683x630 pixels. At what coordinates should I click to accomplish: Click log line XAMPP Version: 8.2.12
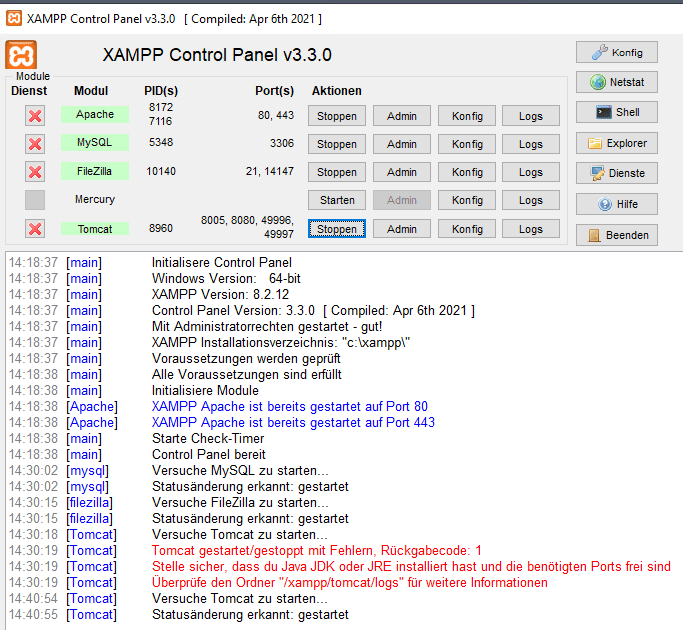click(x=220, y=295)
